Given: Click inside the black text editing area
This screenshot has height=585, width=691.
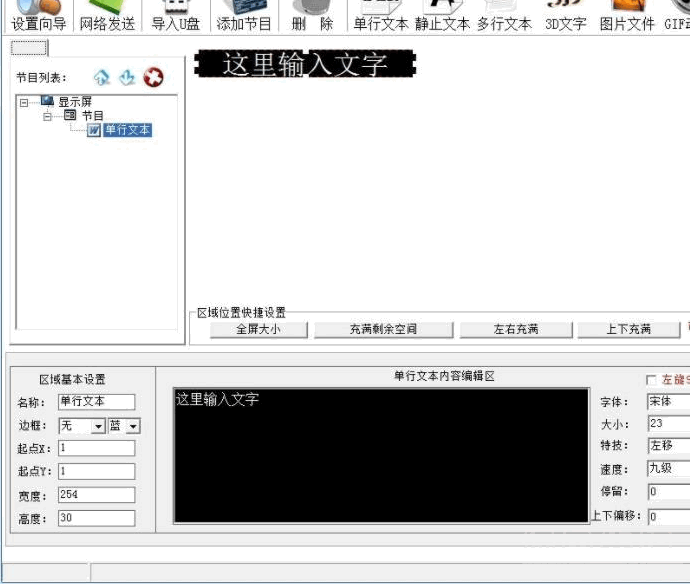Looking at the screenshot, I should (382, 456).
